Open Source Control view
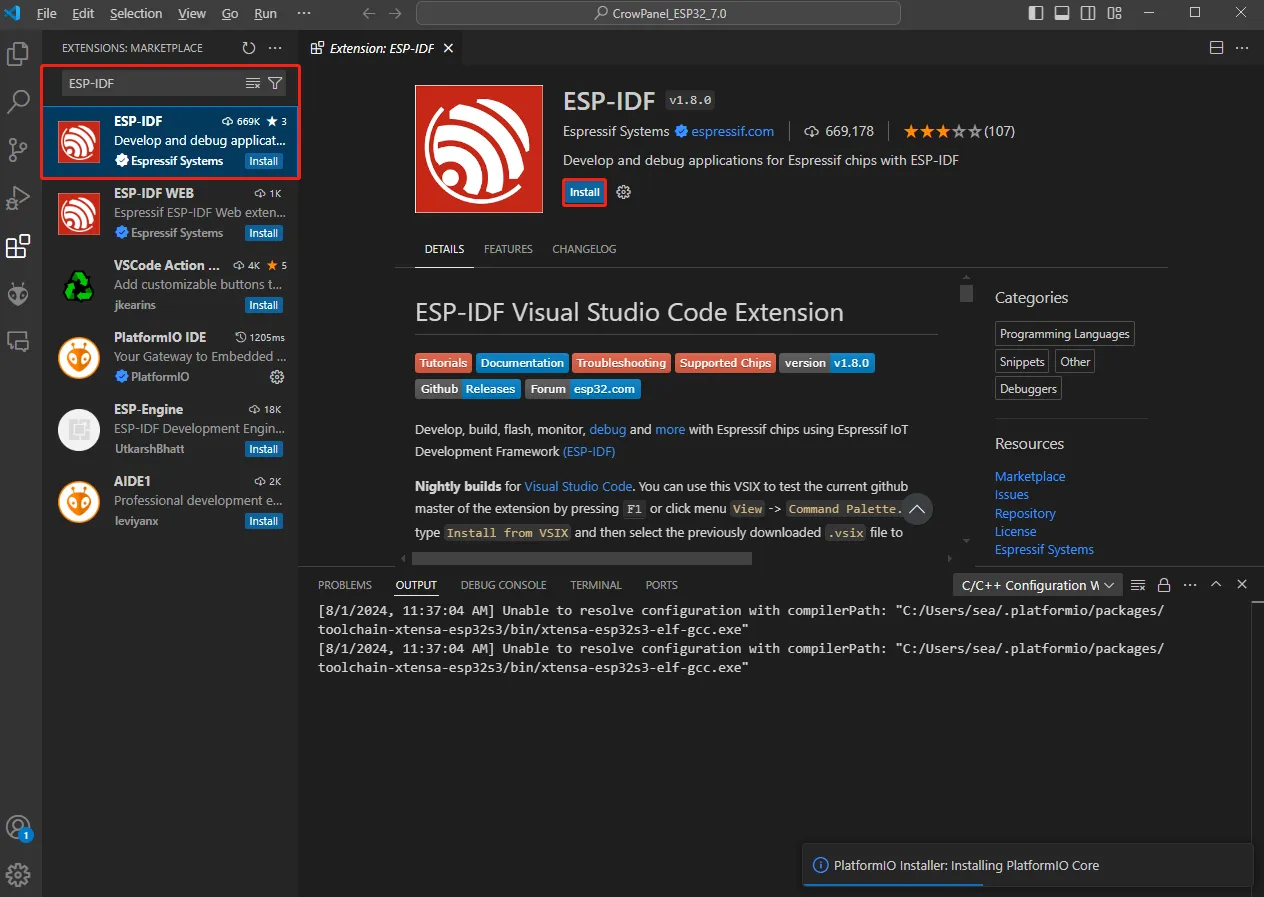Image resolution: width=1264 pixels, height=897 pixels. [x=18, y=150]
